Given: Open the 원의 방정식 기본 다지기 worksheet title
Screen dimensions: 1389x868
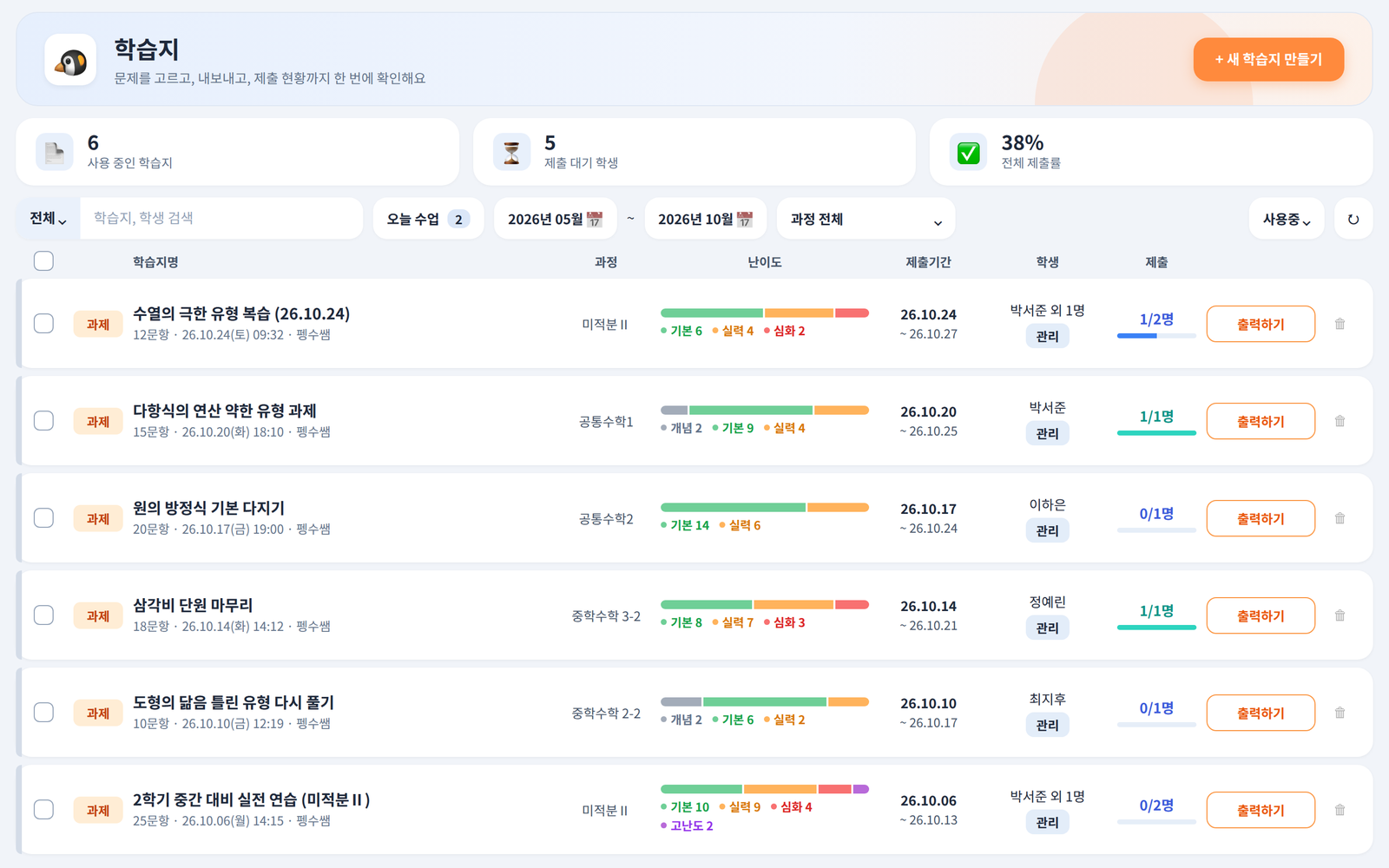Looking at the screenshot, I should [x=208, y=508].
